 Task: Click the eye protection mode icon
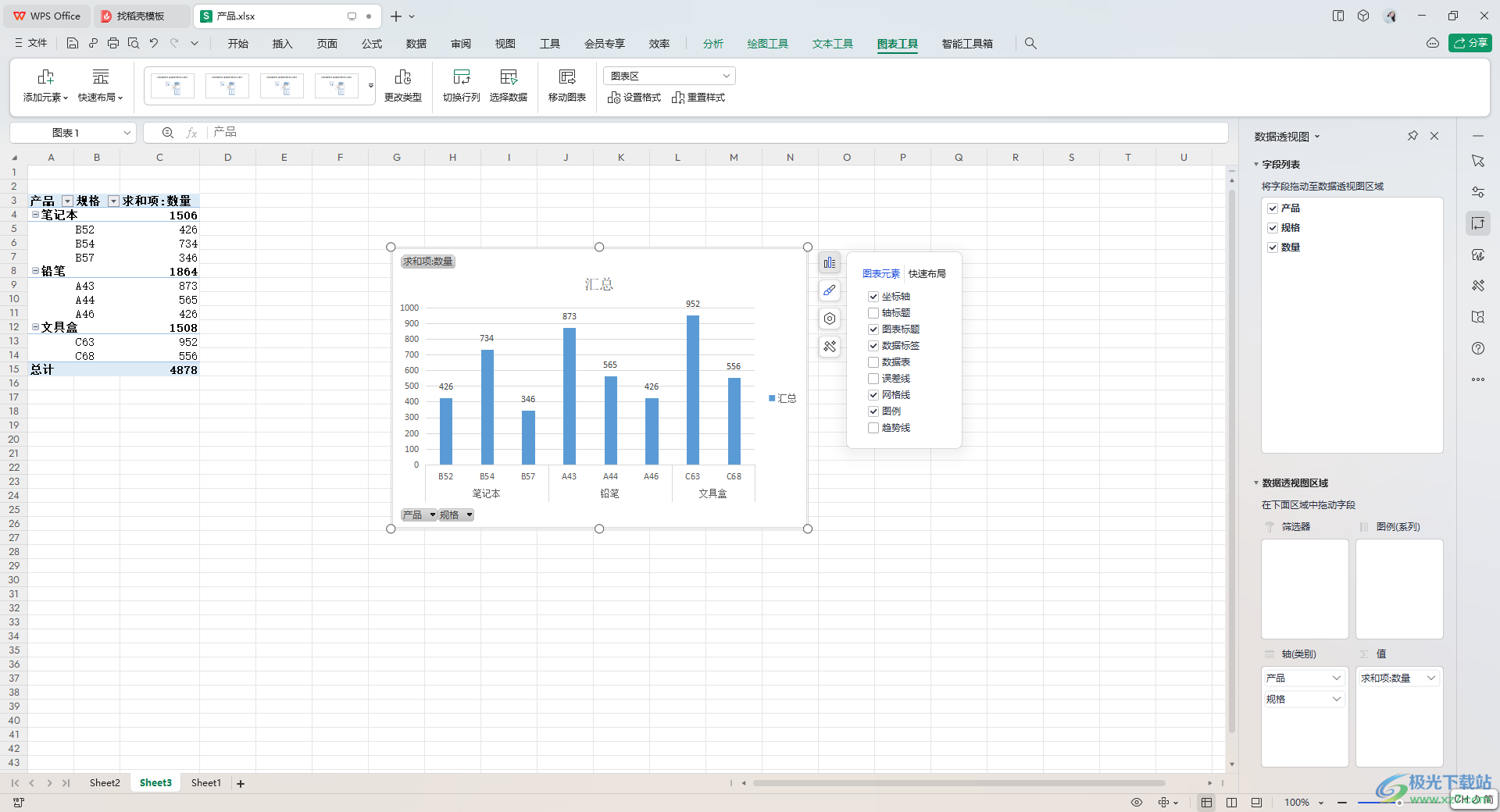(1137, 802)
